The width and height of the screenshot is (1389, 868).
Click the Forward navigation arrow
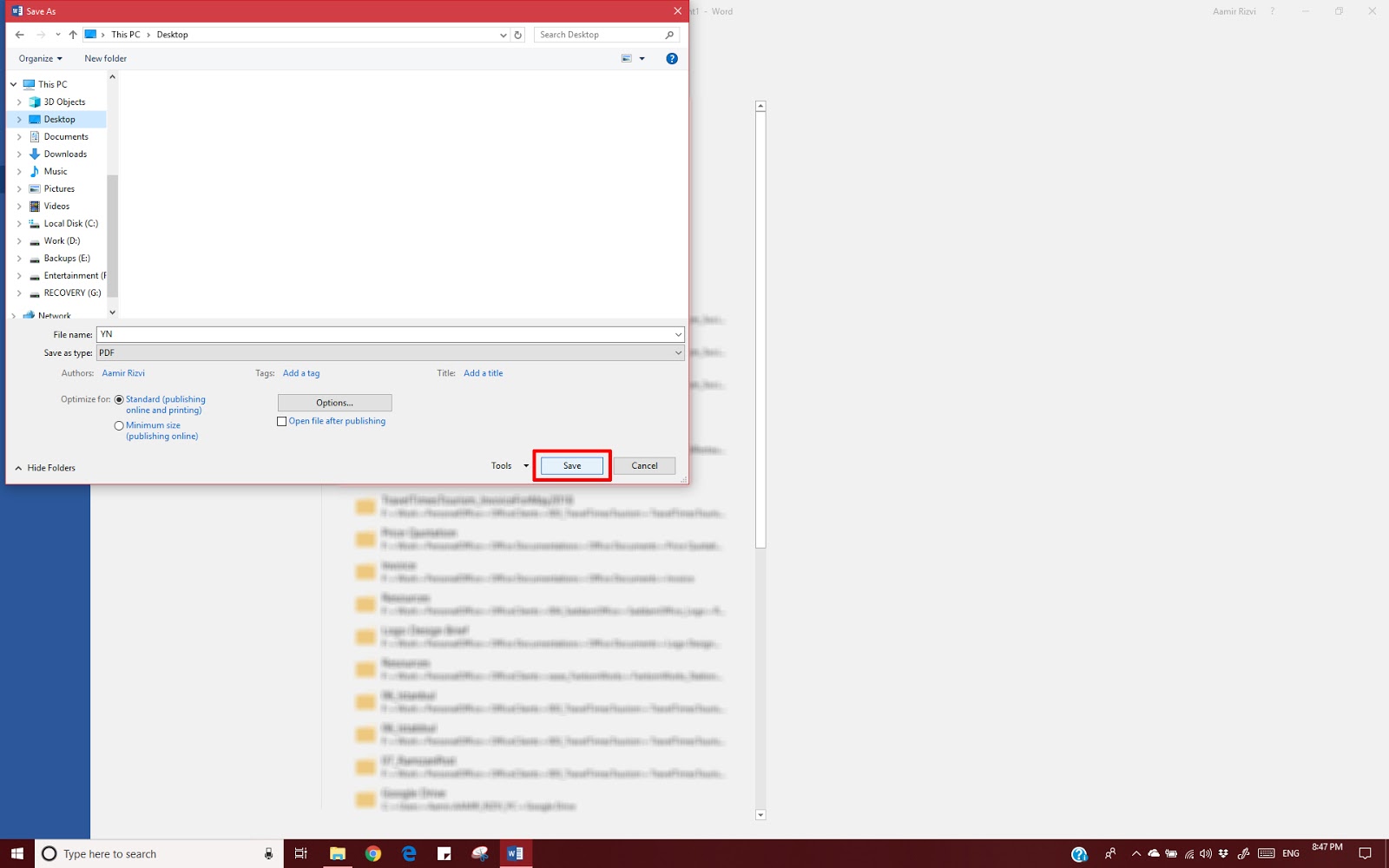41,35
